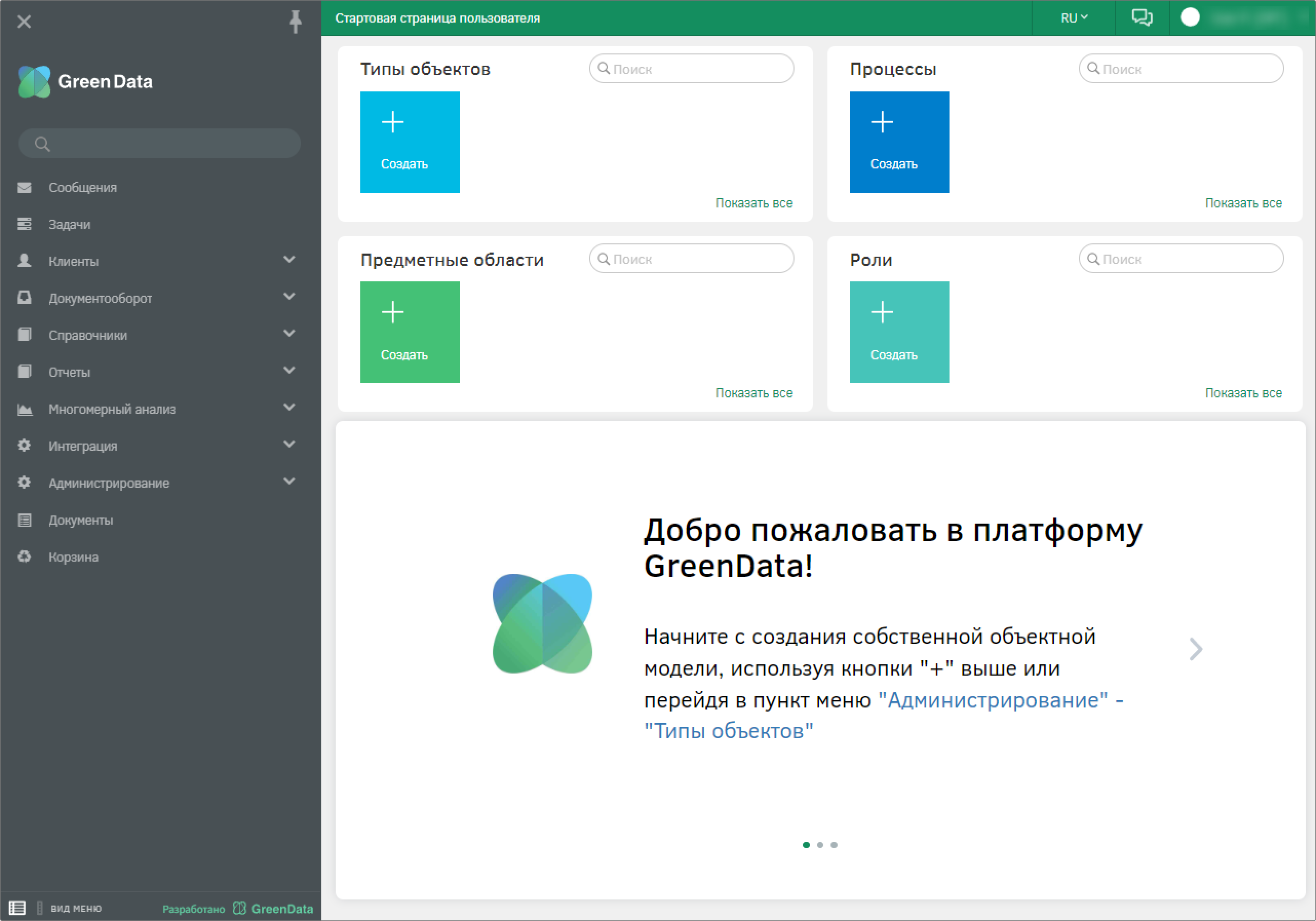The height and width of the screenshot is (921, 1316).
Task: Create a new object type tile
Action: click(410, 142)
